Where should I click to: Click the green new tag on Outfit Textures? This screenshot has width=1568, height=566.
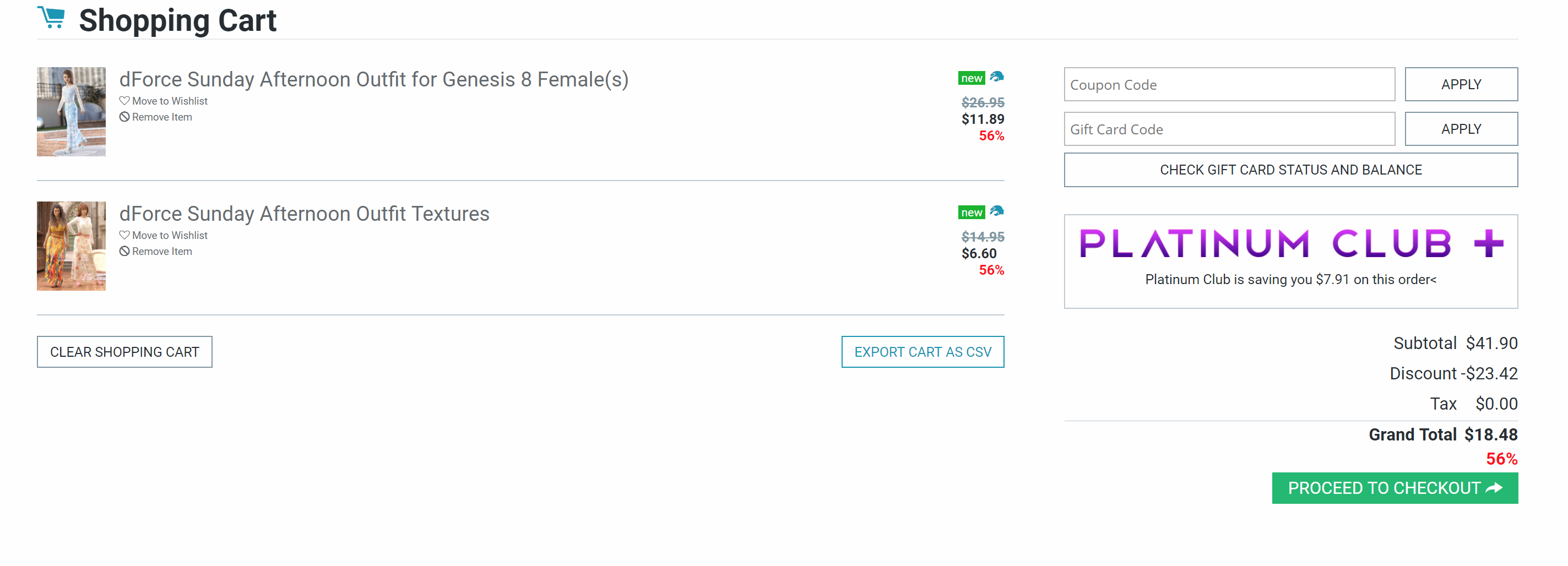(971, 213)
